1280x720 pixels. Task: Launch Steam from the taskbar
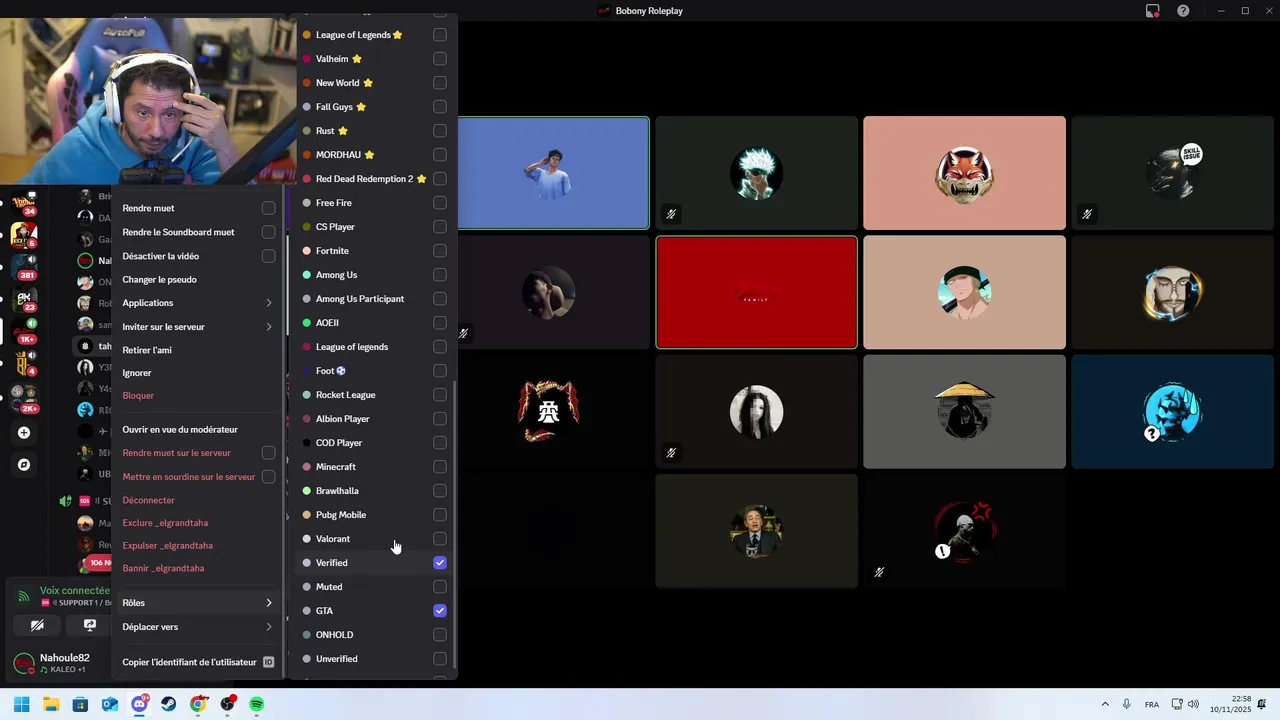pos(168,705)
